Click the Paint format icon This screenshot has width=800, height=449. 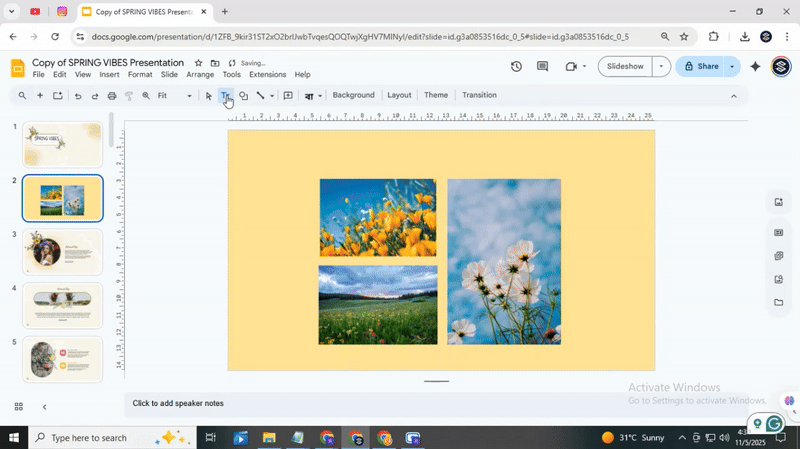tap(129, 96)
